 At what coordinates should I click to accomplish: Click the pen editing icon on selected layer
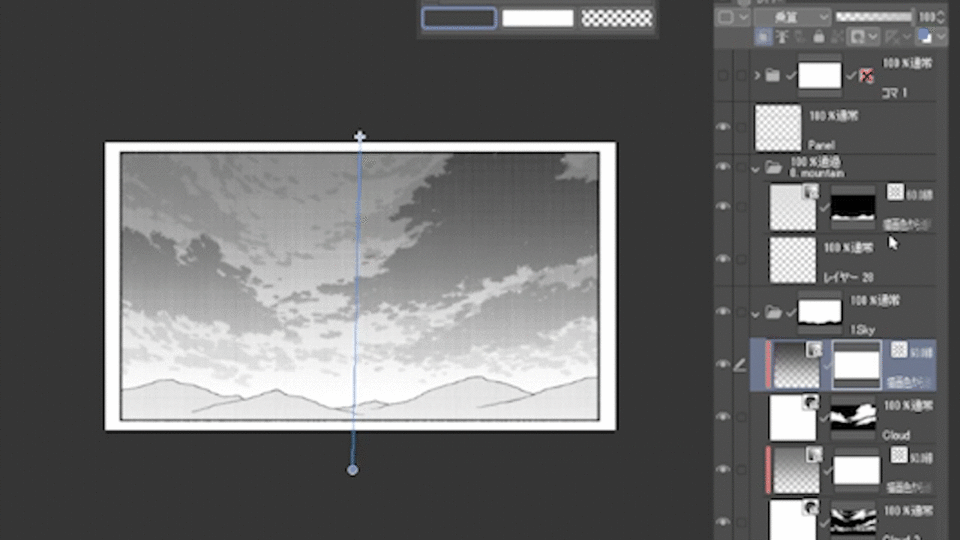pos(740,366)
